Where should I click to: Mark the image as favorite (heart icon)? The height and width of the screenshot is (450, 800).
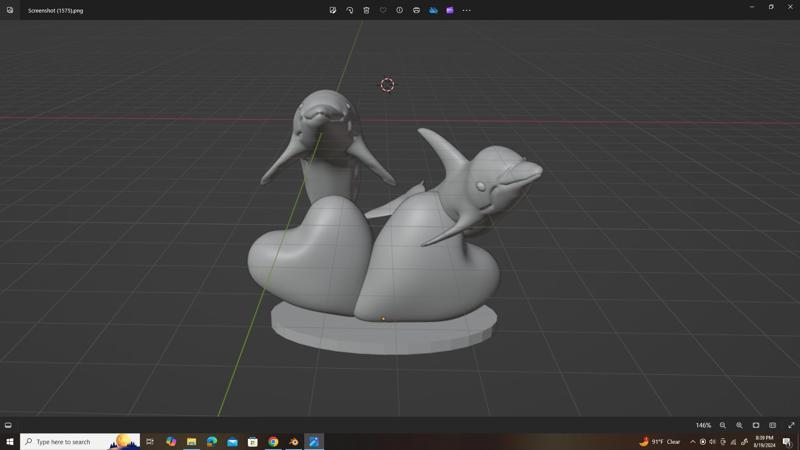(x=383, y=10)
